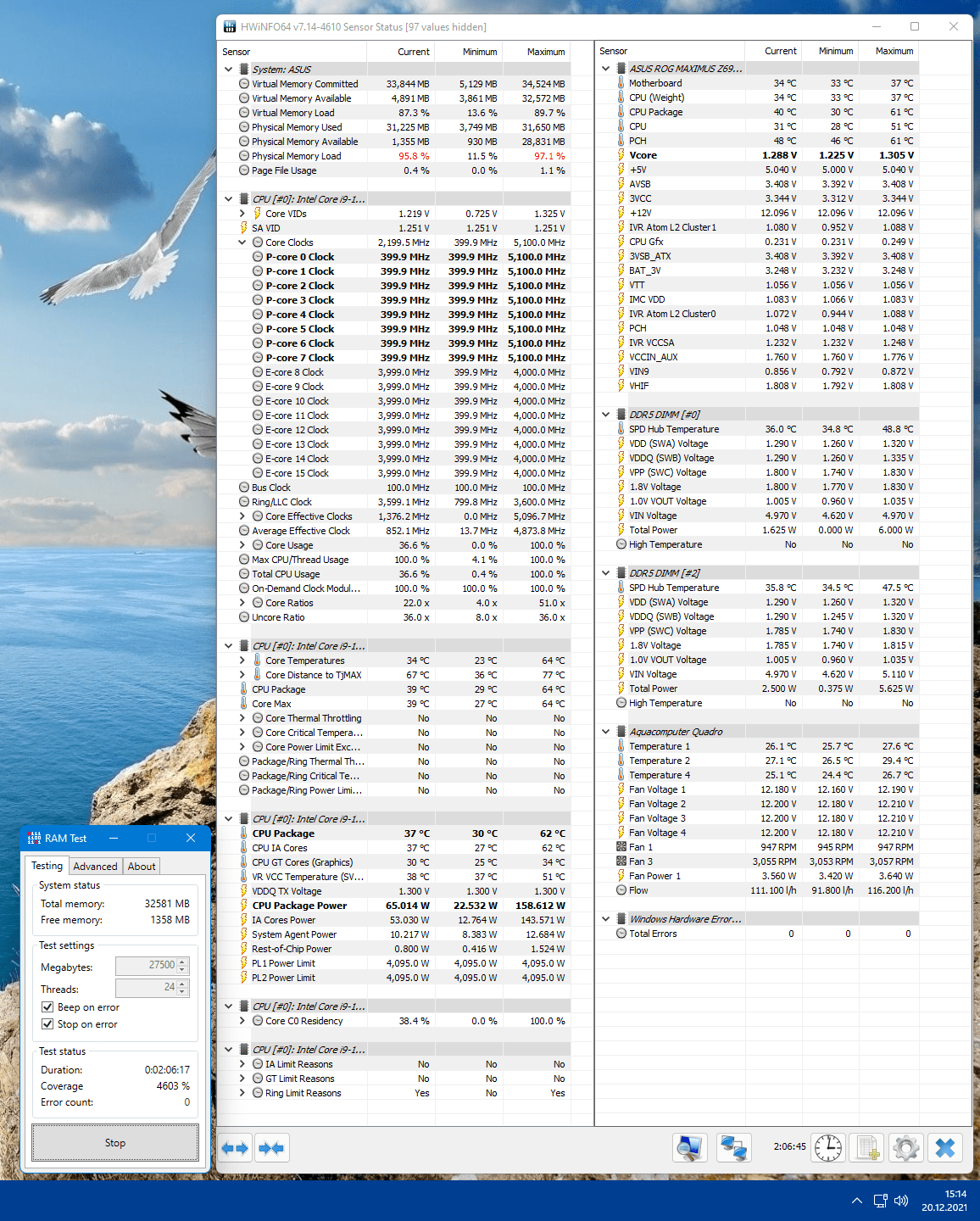The image size is (980, 1221).
Task: Click the Motherboard thermometer icon
Action: (x=621, y=83)
